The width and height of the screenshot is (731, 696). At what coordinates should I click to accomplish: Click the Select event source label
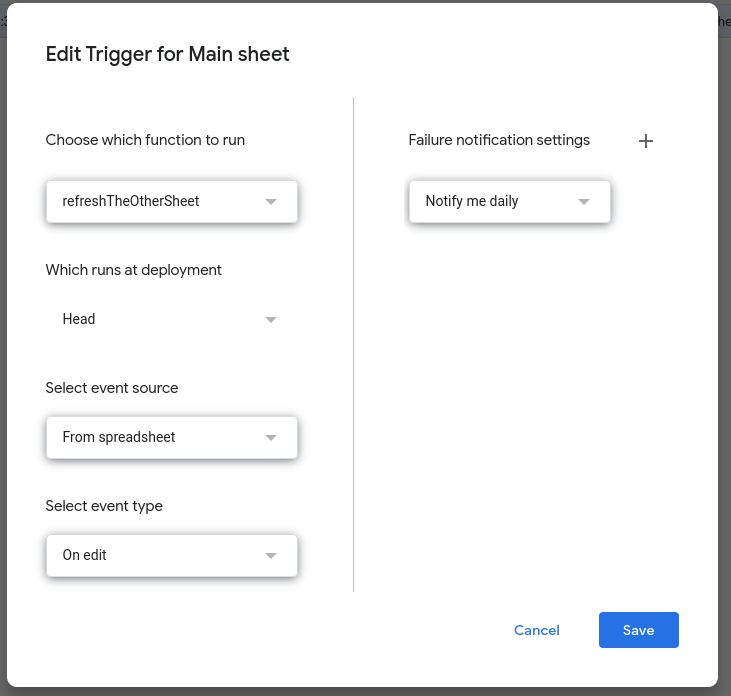coord(112,388)
